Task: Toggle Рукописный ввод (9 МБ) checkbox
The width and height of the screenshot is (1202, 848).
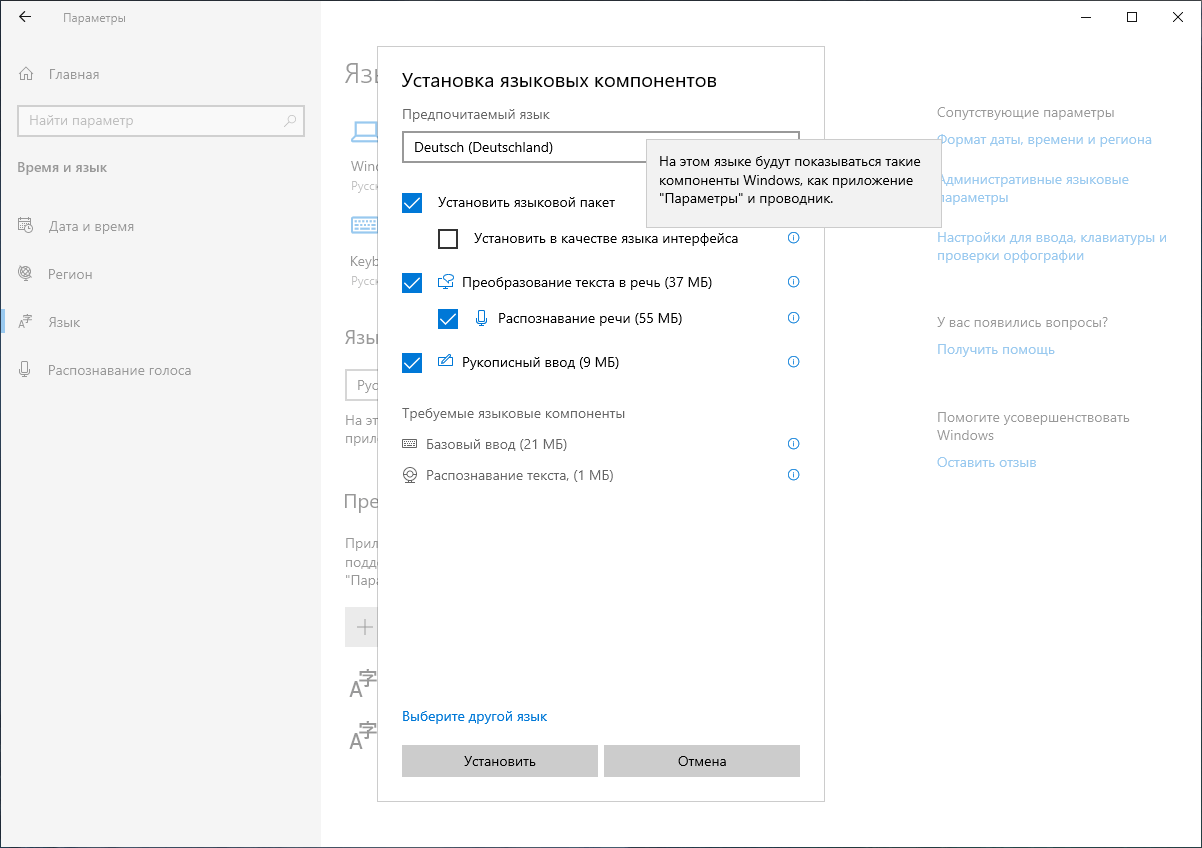Action: (412, 363)
